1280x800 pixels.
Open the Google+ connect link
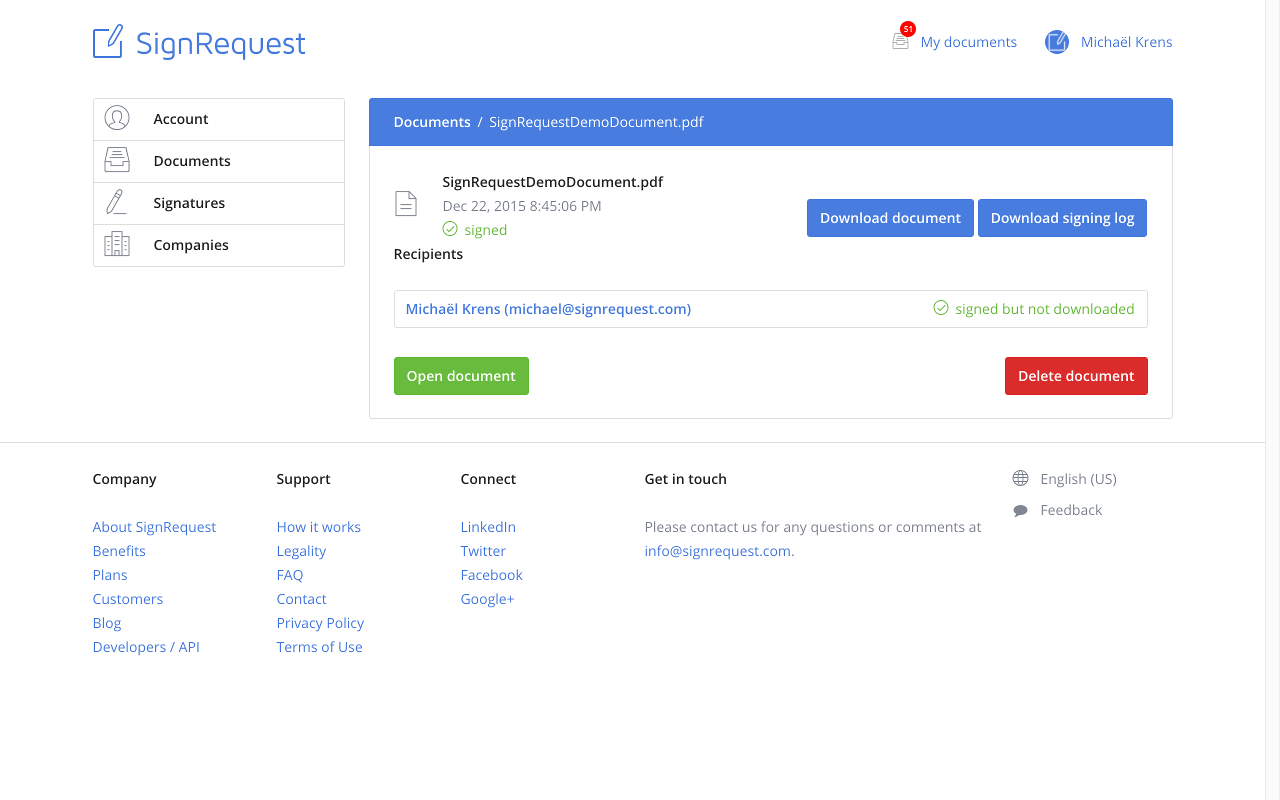(487, 599)
